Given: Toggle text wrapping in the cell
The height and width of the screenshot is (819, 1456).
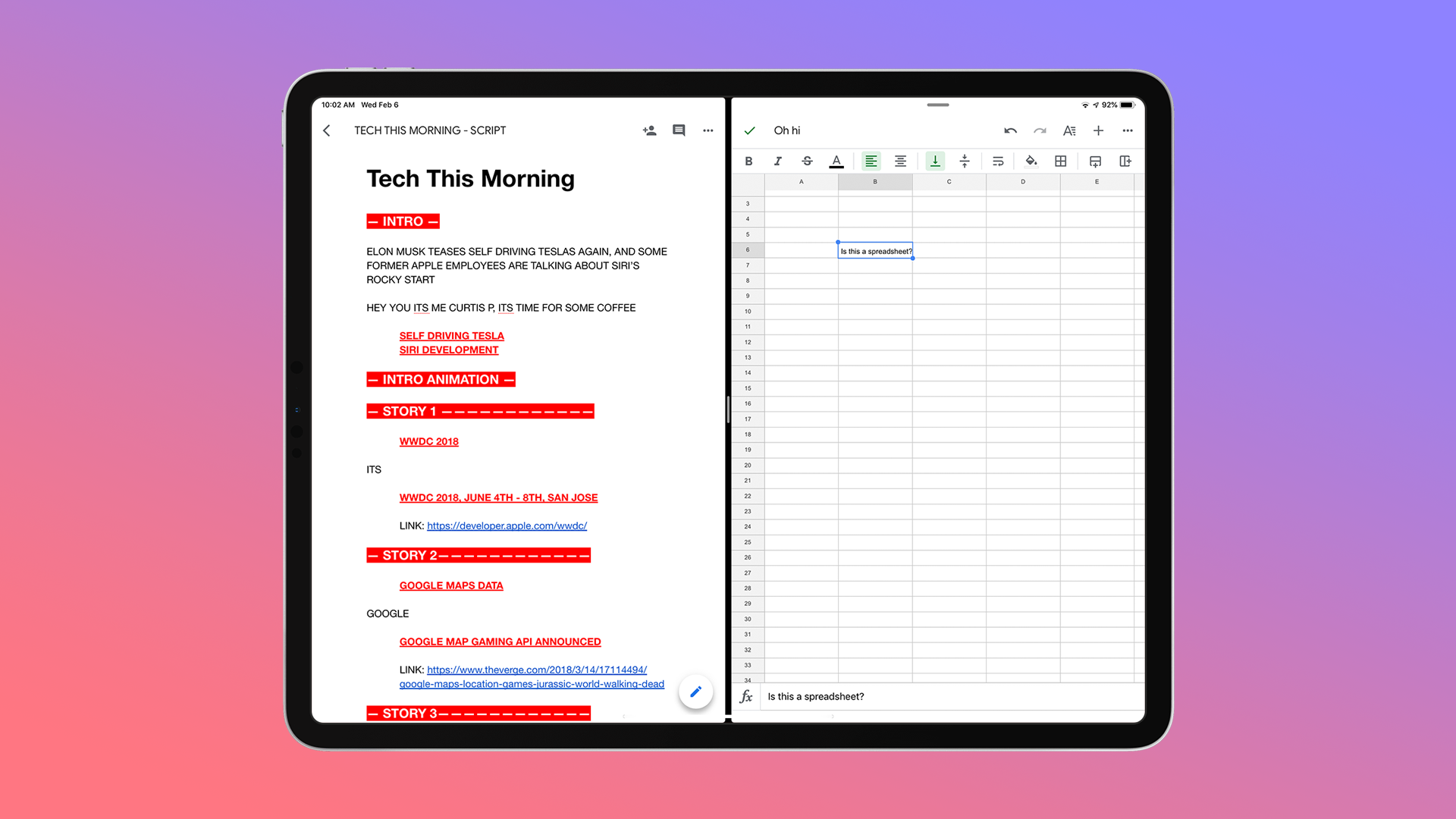Looking at the screenshot, I should coord(998,161).
